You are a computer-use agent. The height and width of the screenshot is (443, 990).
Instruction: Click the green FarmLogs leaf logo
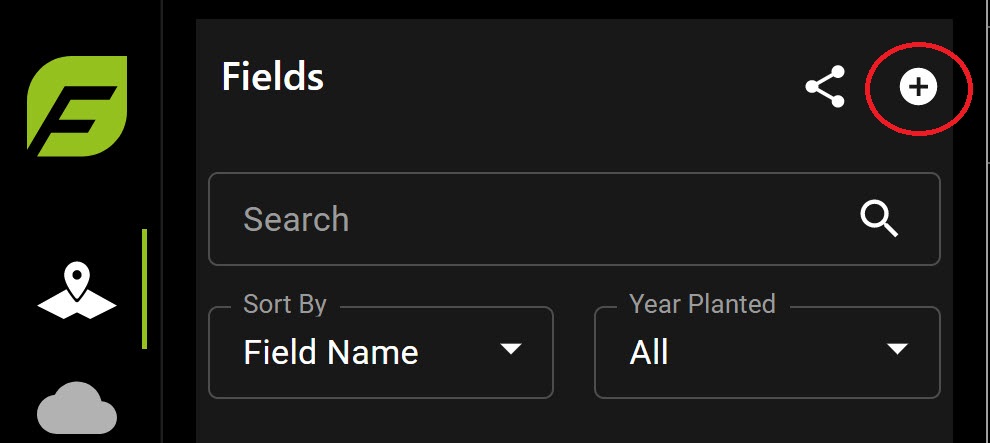tap(77, 106)
